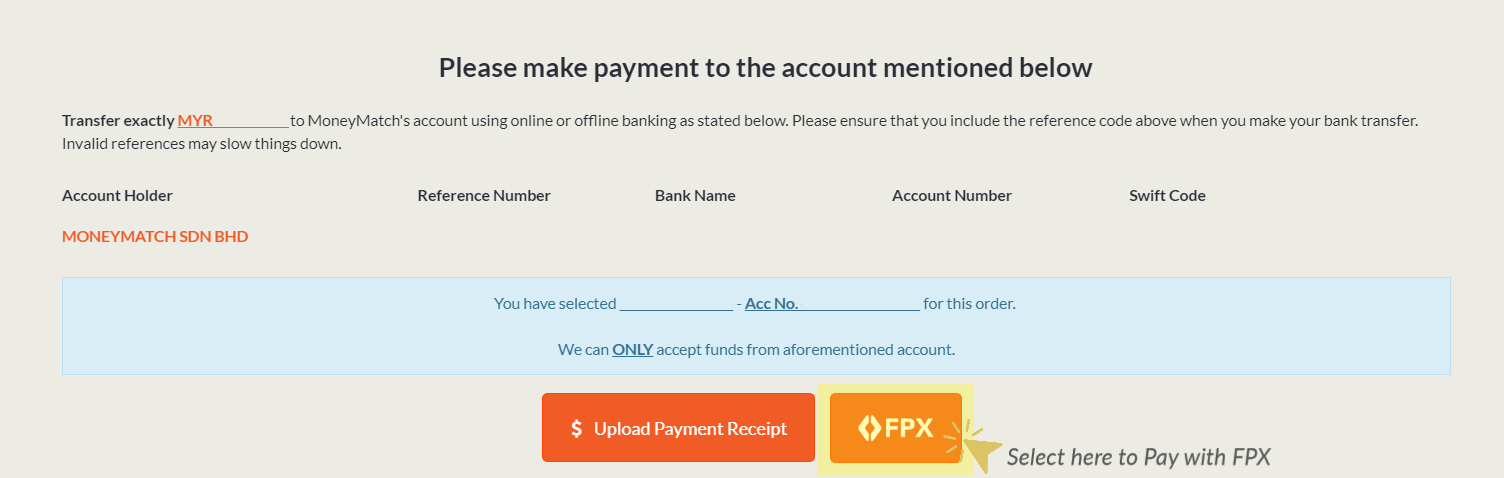The width and height of the screenshot is (1504, 478).
Task: Click the blank account number after Acc No.
Action: point(861,303)
